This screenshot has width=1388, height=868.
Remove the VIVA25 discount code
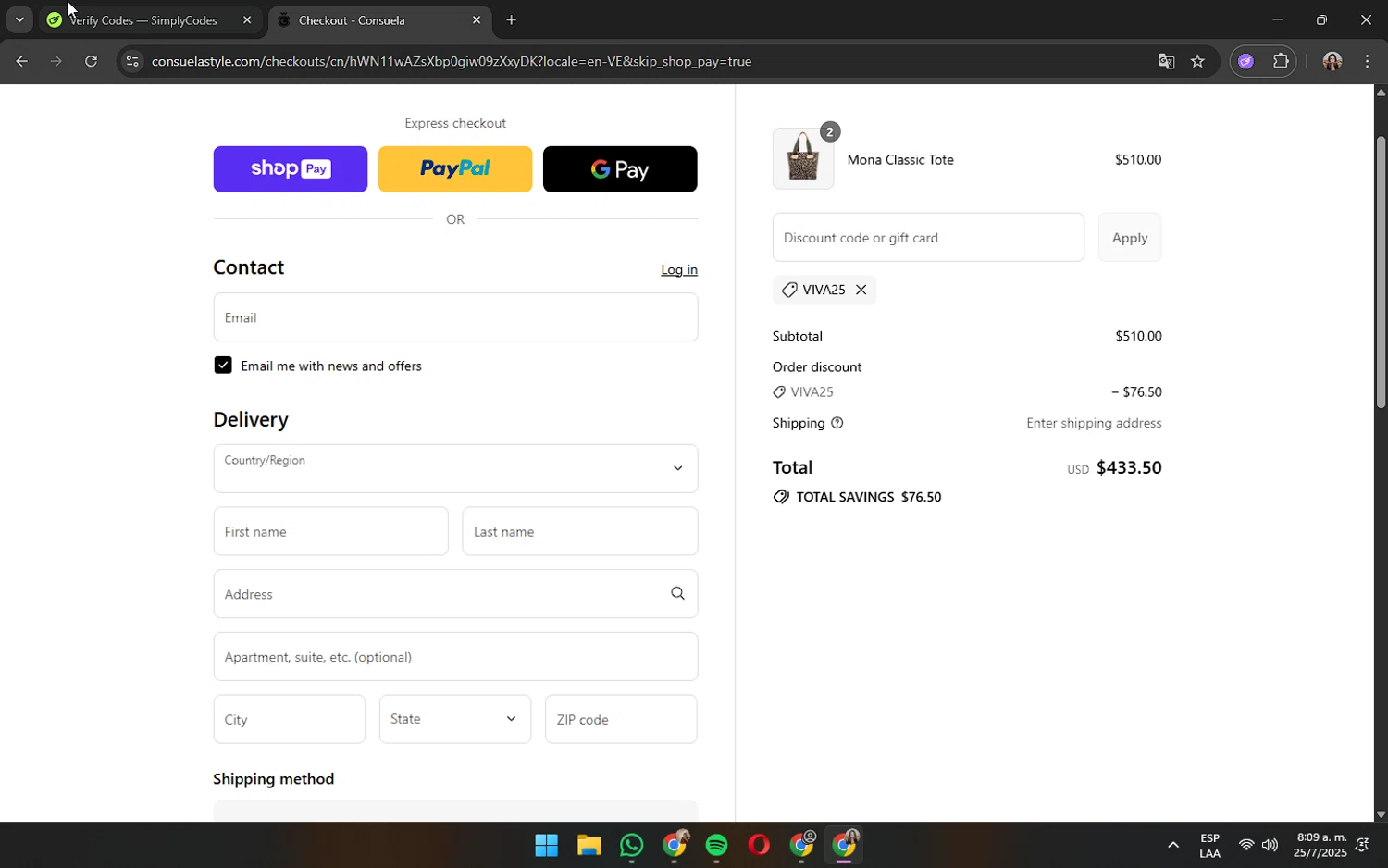pos(861,290)
